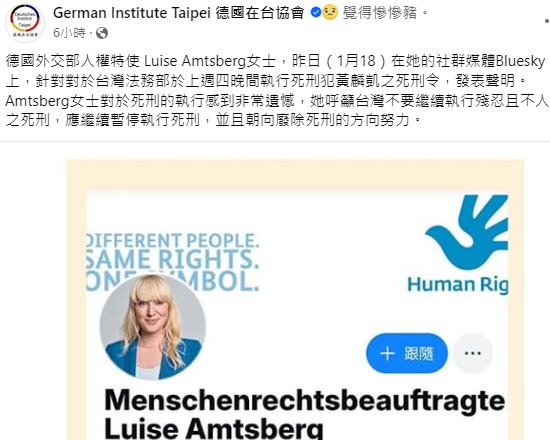Click the Human Rights text label
This screenshot has width=550, height=440.
pyautogui.click(x=457, y=284)
